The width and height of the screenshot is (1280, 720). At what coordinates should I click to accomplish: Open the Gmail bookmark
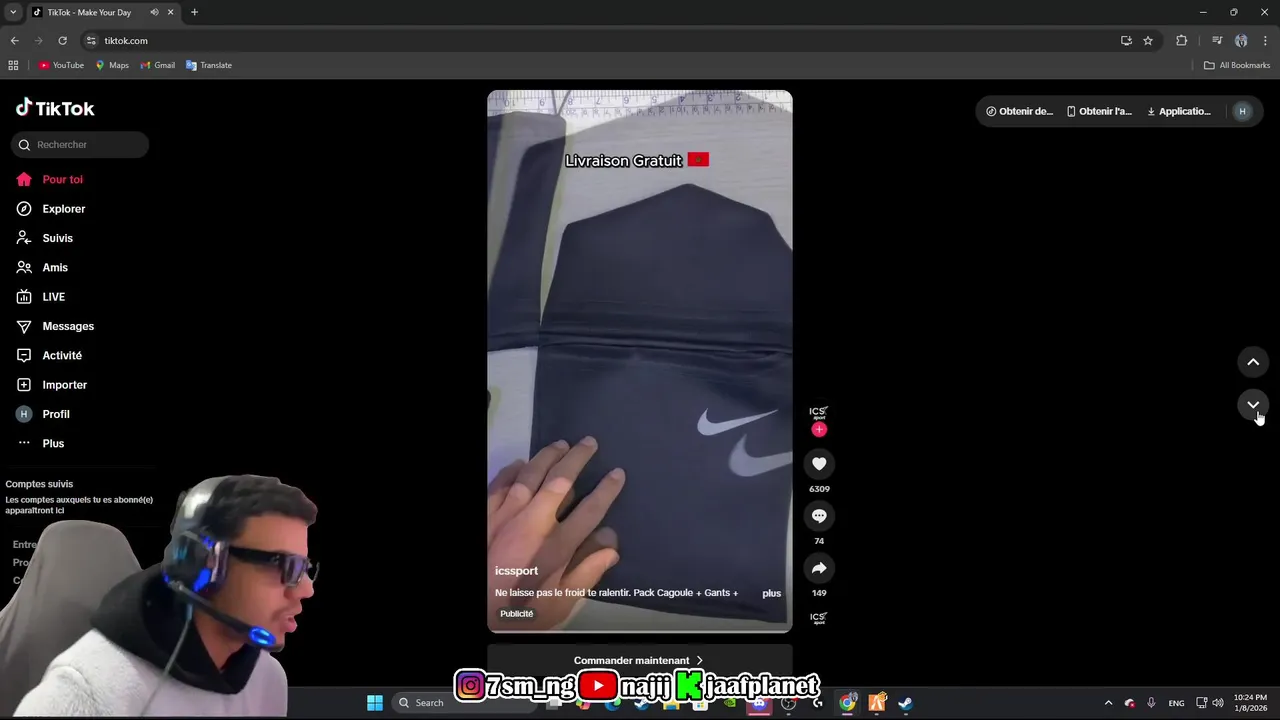[157, 65]
